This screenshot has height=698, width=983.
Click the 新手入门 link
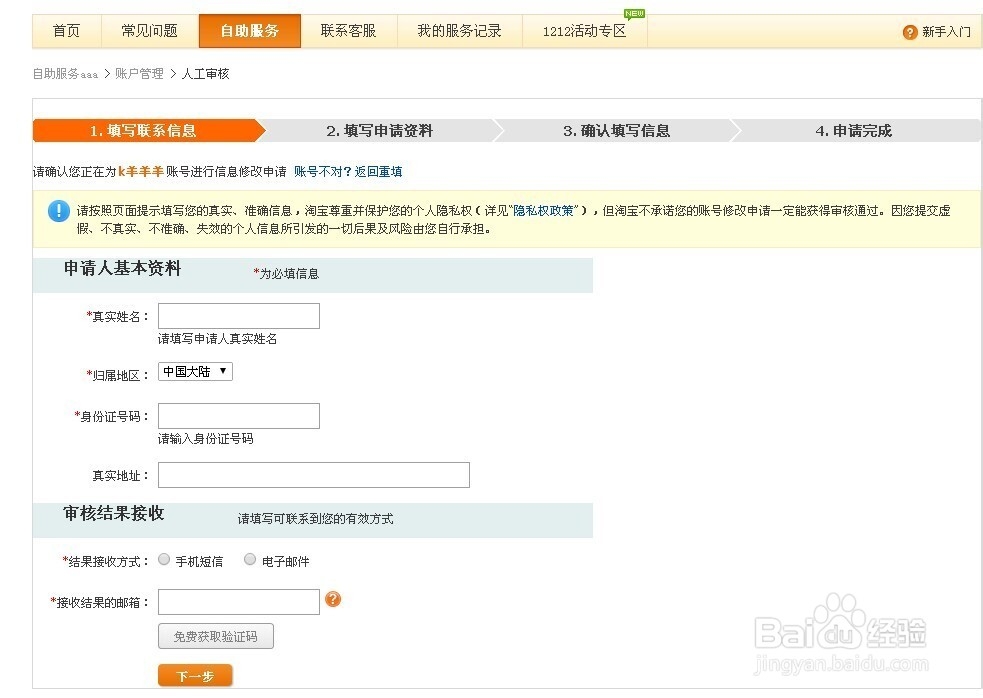click(946, 32)
